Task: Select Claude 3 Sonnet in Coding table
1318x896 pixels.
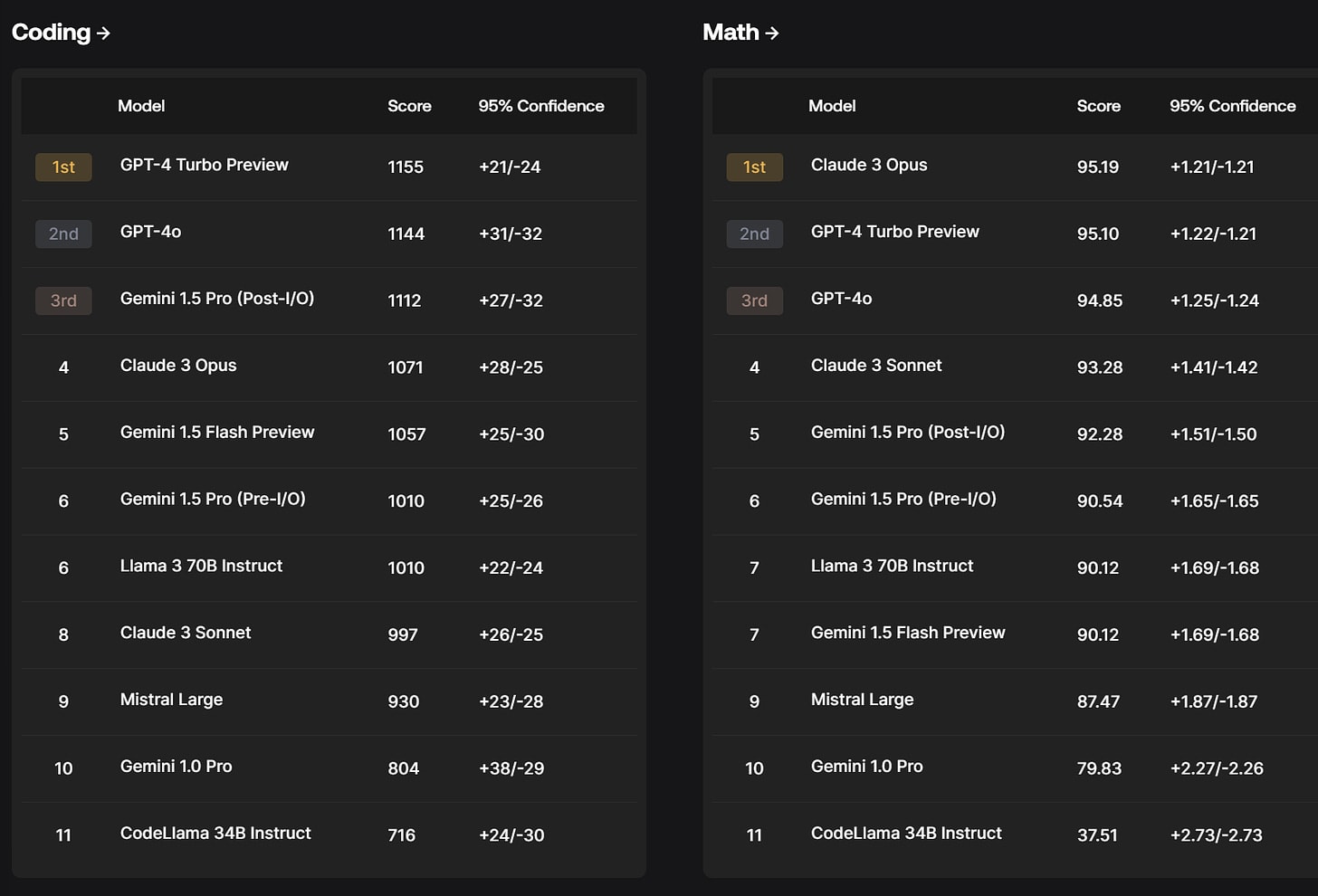Action: 186,633
